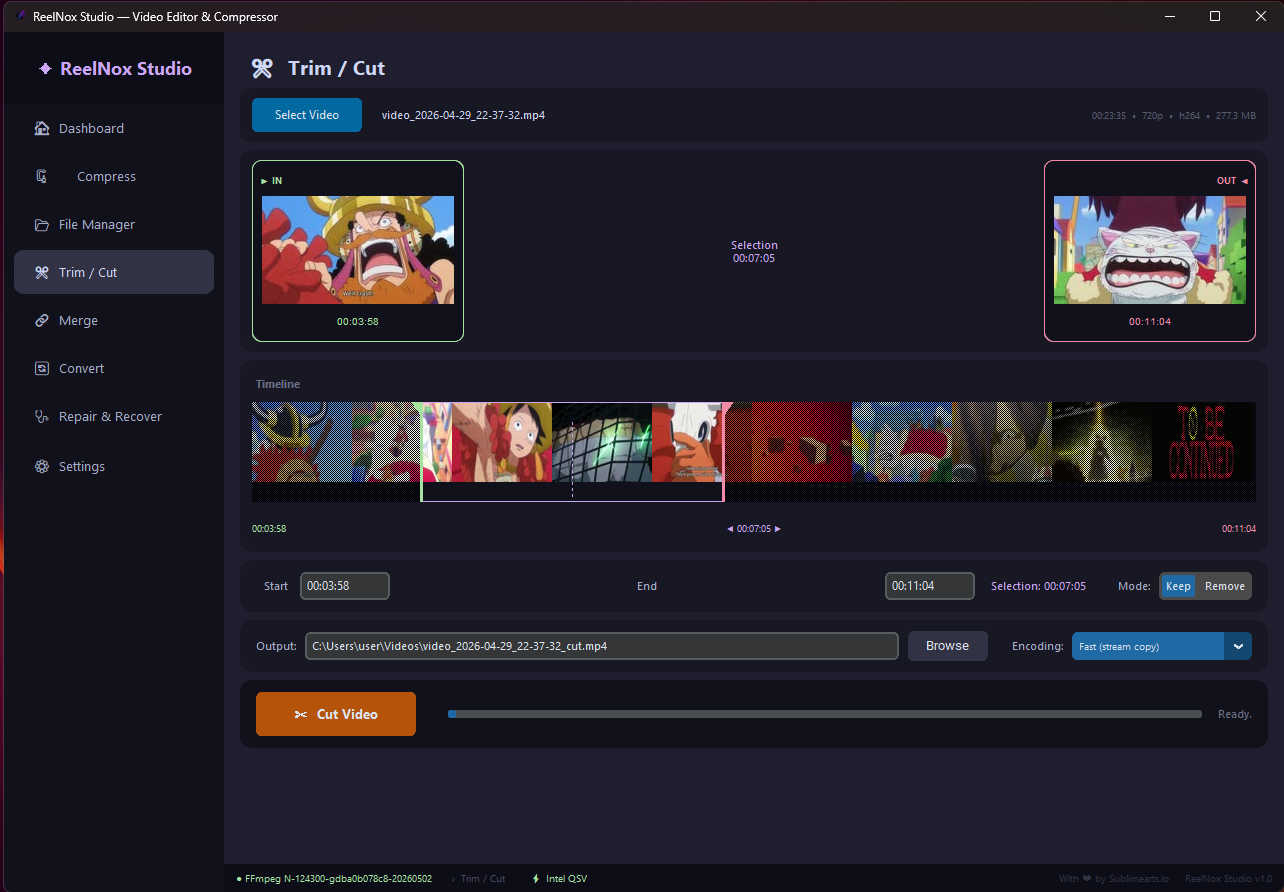
Task: Click the Trim / Cut scissors sidebar icon
Action: coord(42,272)
